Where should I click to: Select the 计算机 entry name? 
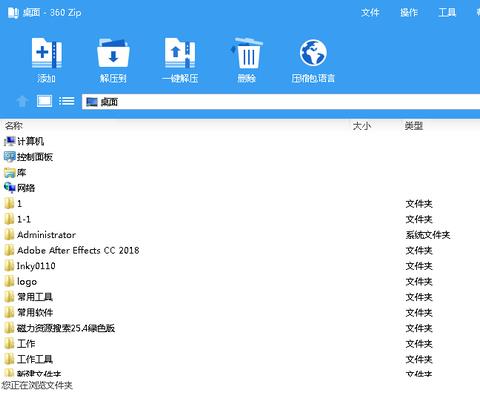31,141
